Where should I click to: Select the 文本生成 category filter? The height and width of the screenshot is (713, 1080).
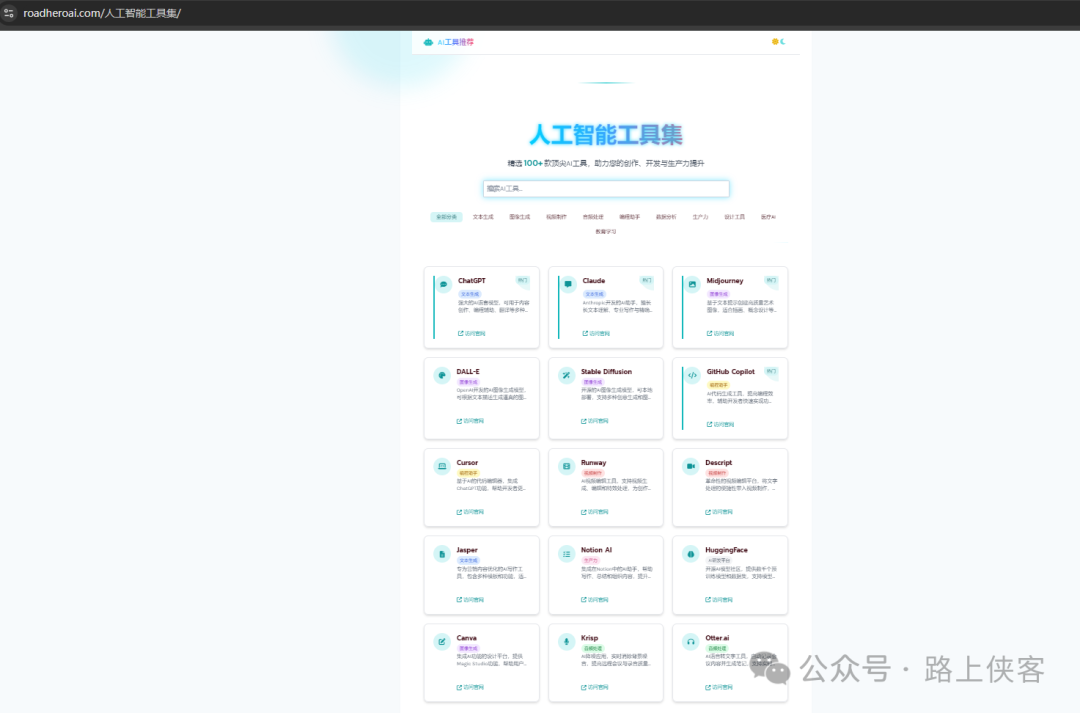(483, 217)
